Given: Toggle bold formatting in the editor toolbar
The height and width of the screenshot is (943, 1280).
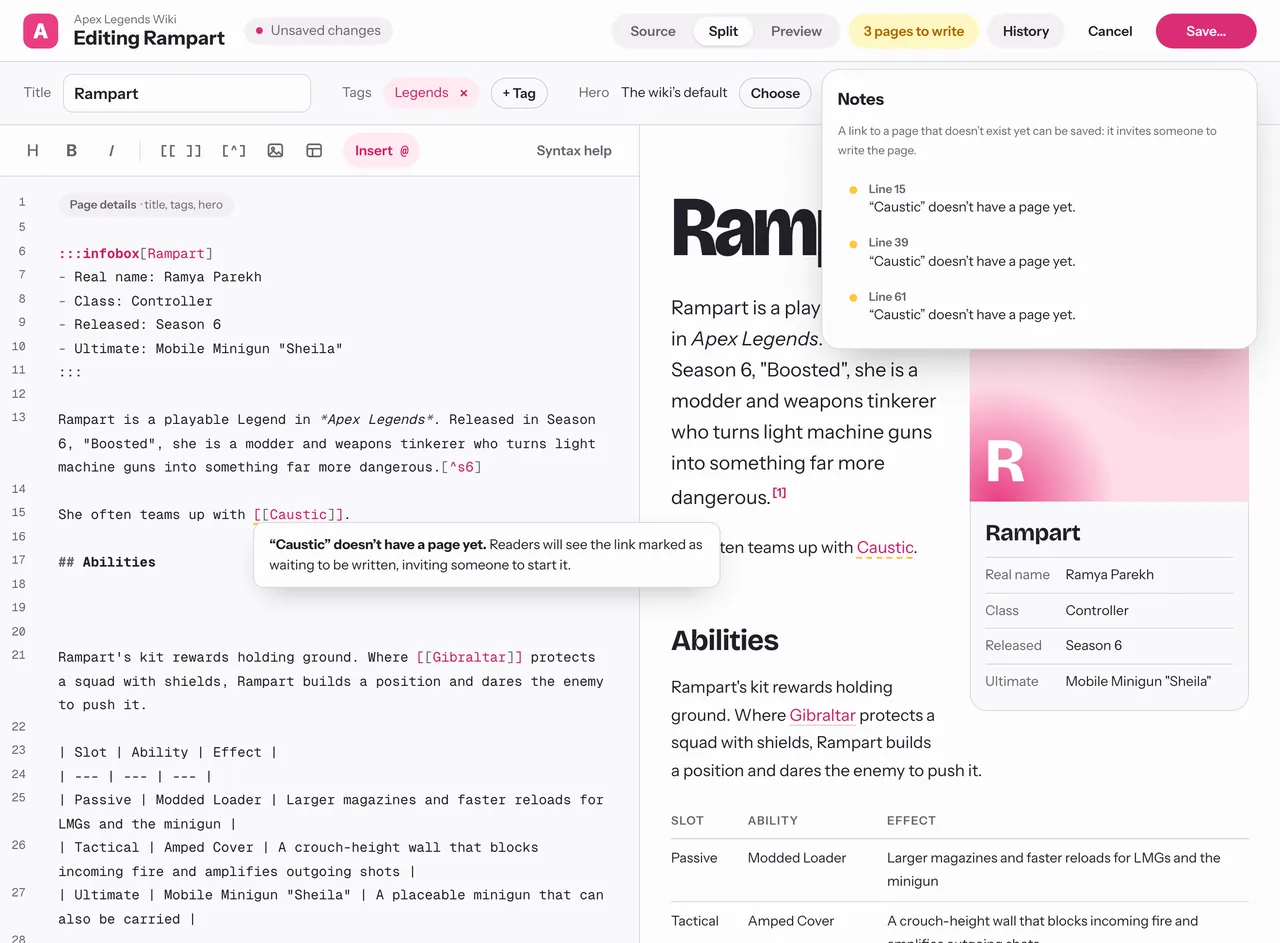Looking at the screenshot, I should 72,151.
